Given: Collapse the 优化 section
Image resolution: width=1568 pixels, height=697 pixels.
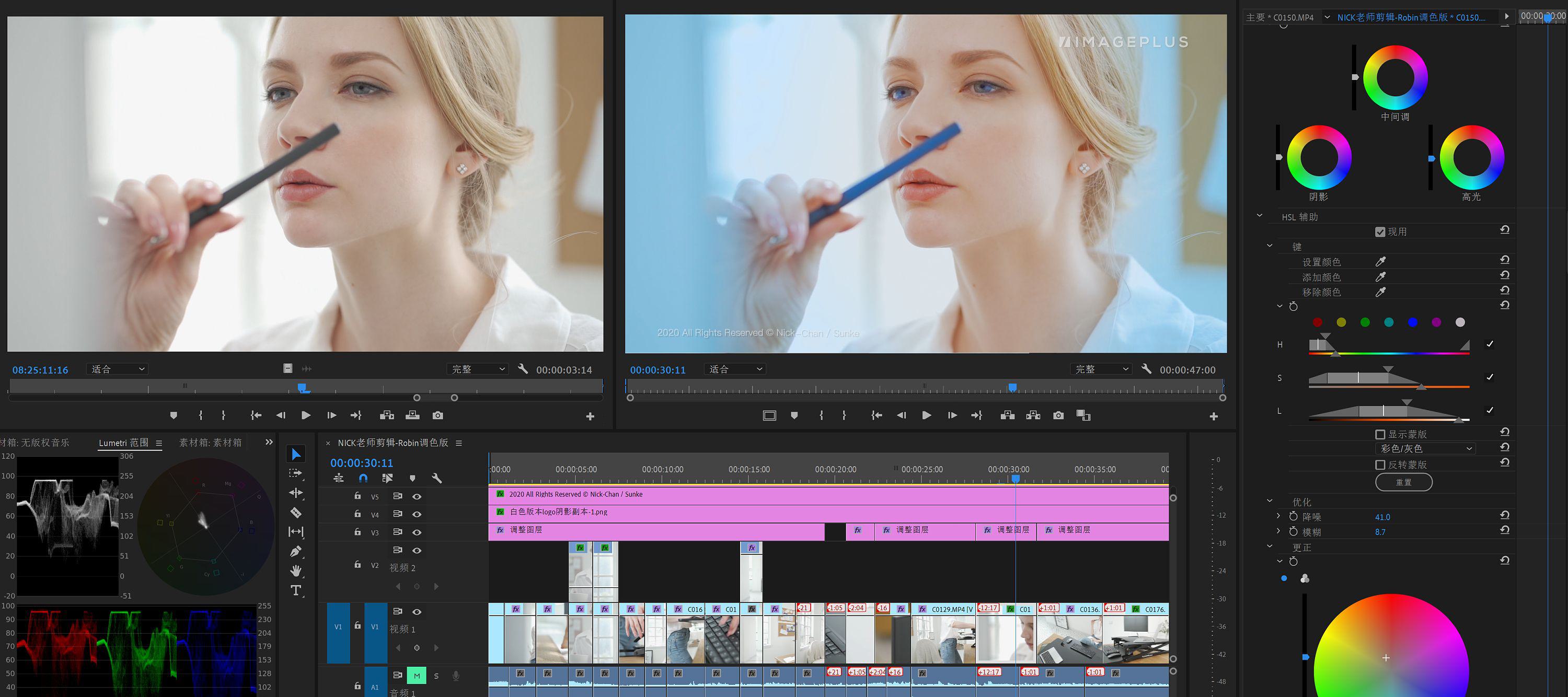Looking at the screenshot, I should click(1270, 501).
